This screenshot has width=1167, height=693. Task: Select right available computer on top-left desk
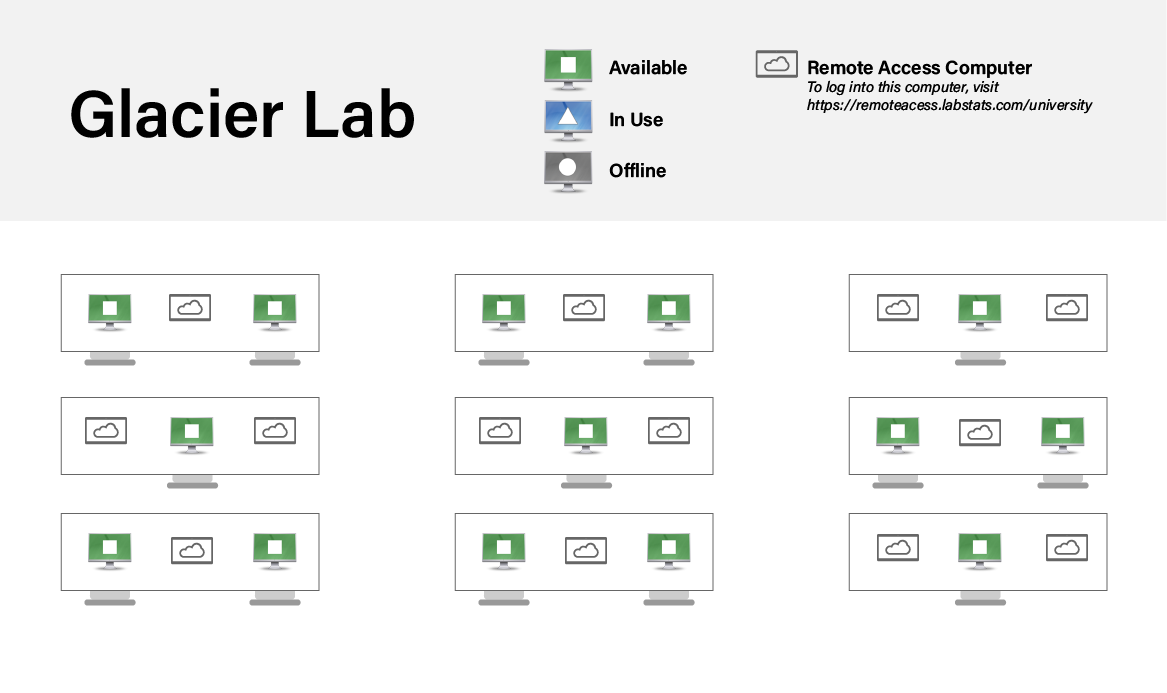[275, 312]
